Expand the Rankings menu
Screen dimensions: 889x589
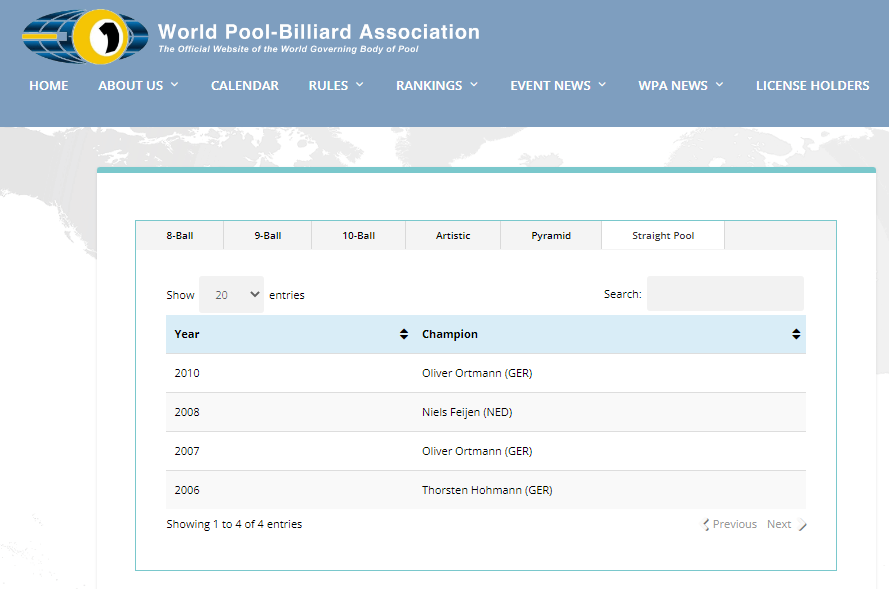point(437,86)
